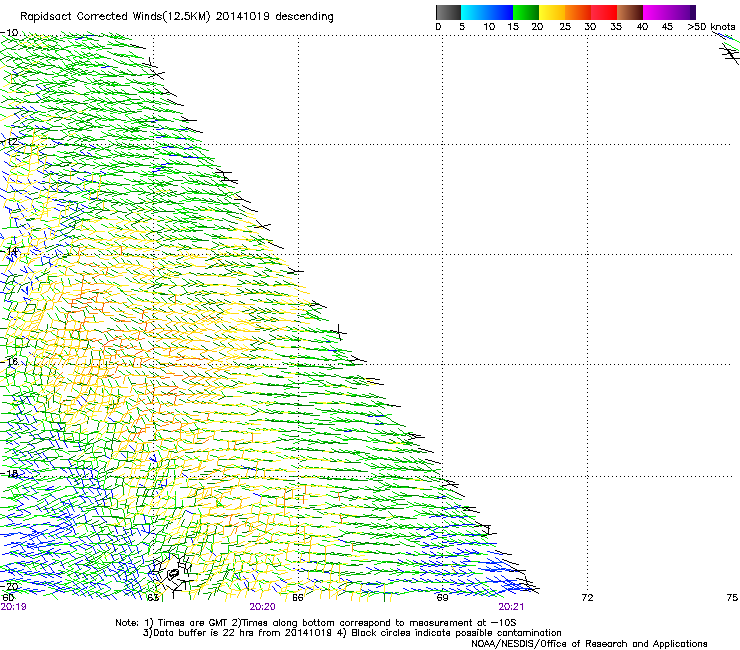Click the '-10' latitude axis label
The width and height of the screenshot is (740, 650).
(x=9, y=33)
